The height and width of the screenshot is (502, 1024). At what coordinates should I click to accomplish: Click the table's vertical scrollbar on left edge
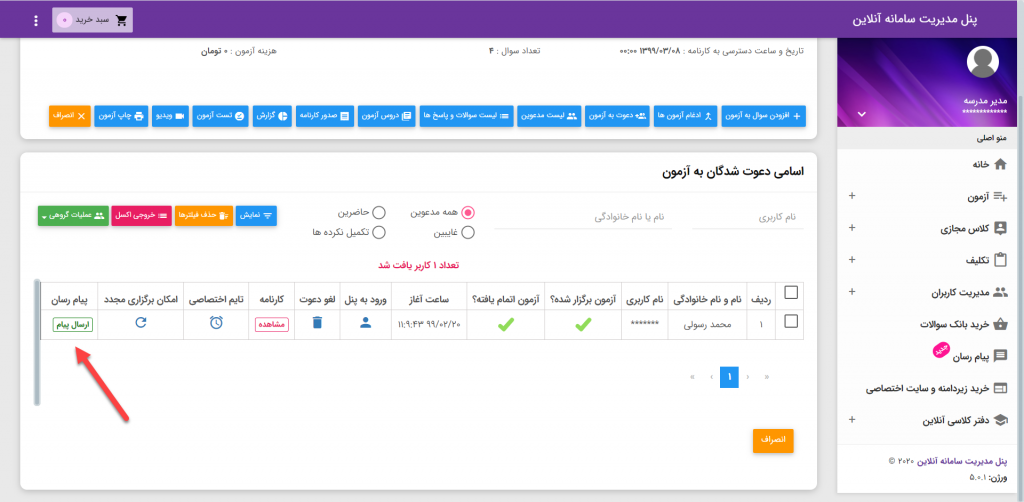[37, 342]
